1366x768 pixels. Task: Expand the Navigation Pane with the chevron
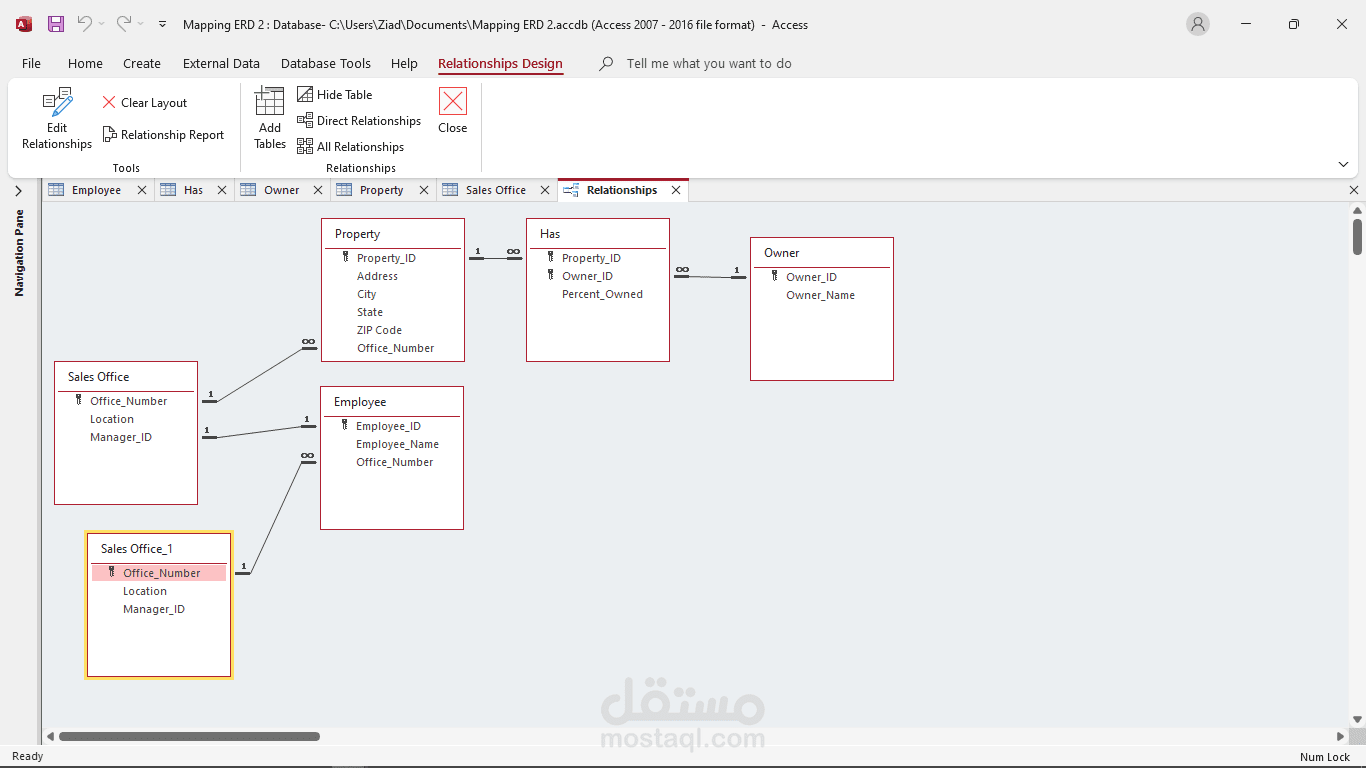pos(18,191)
